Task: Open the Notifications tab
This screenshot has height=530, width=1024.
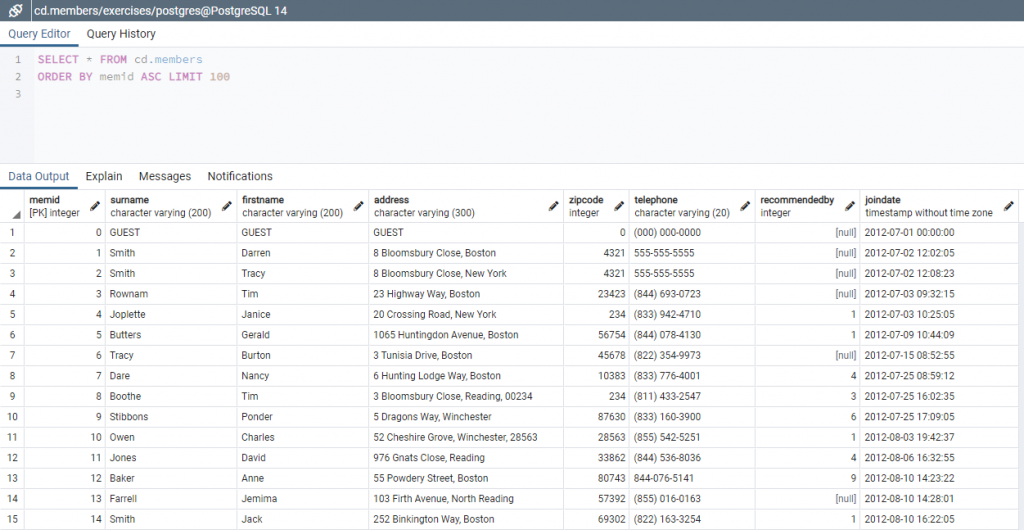Action: click(x=240, y=176)
